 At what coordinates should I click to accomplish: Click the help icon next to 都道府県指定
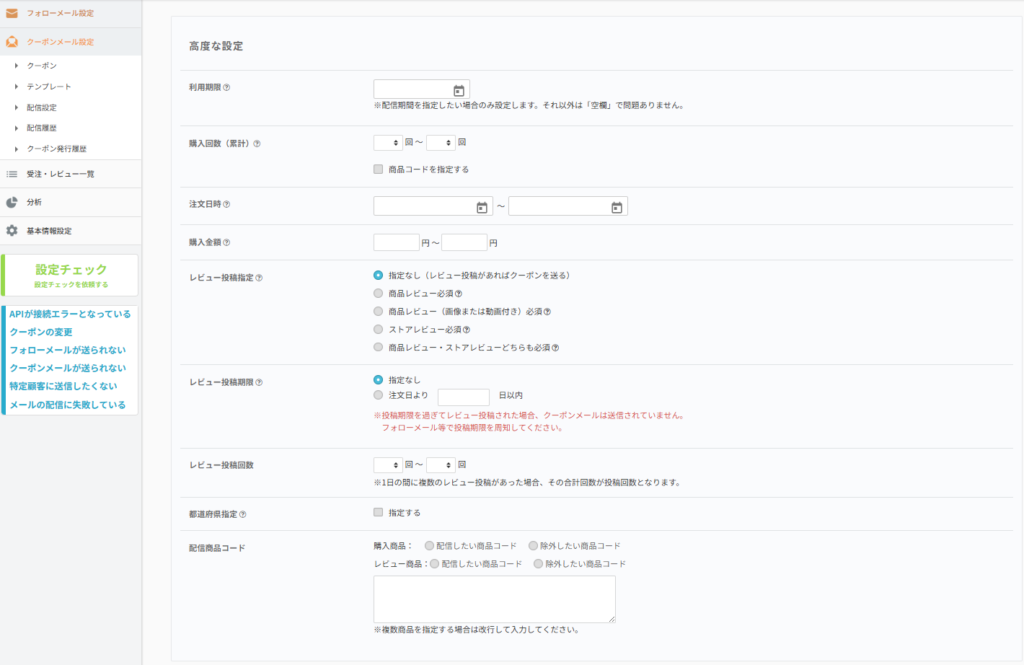pos(243,515)
